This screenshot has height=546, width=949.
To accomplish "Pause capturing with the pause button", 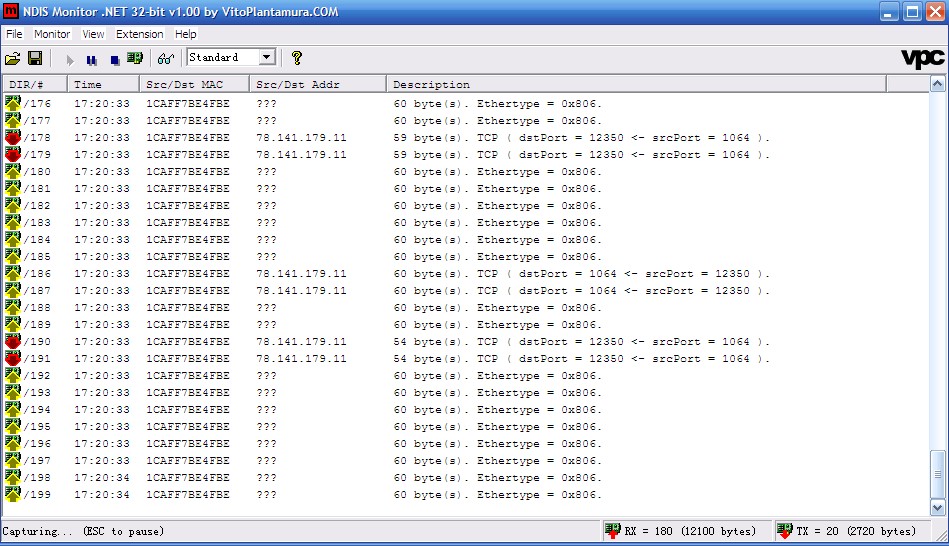I will [x=91, y=59].
